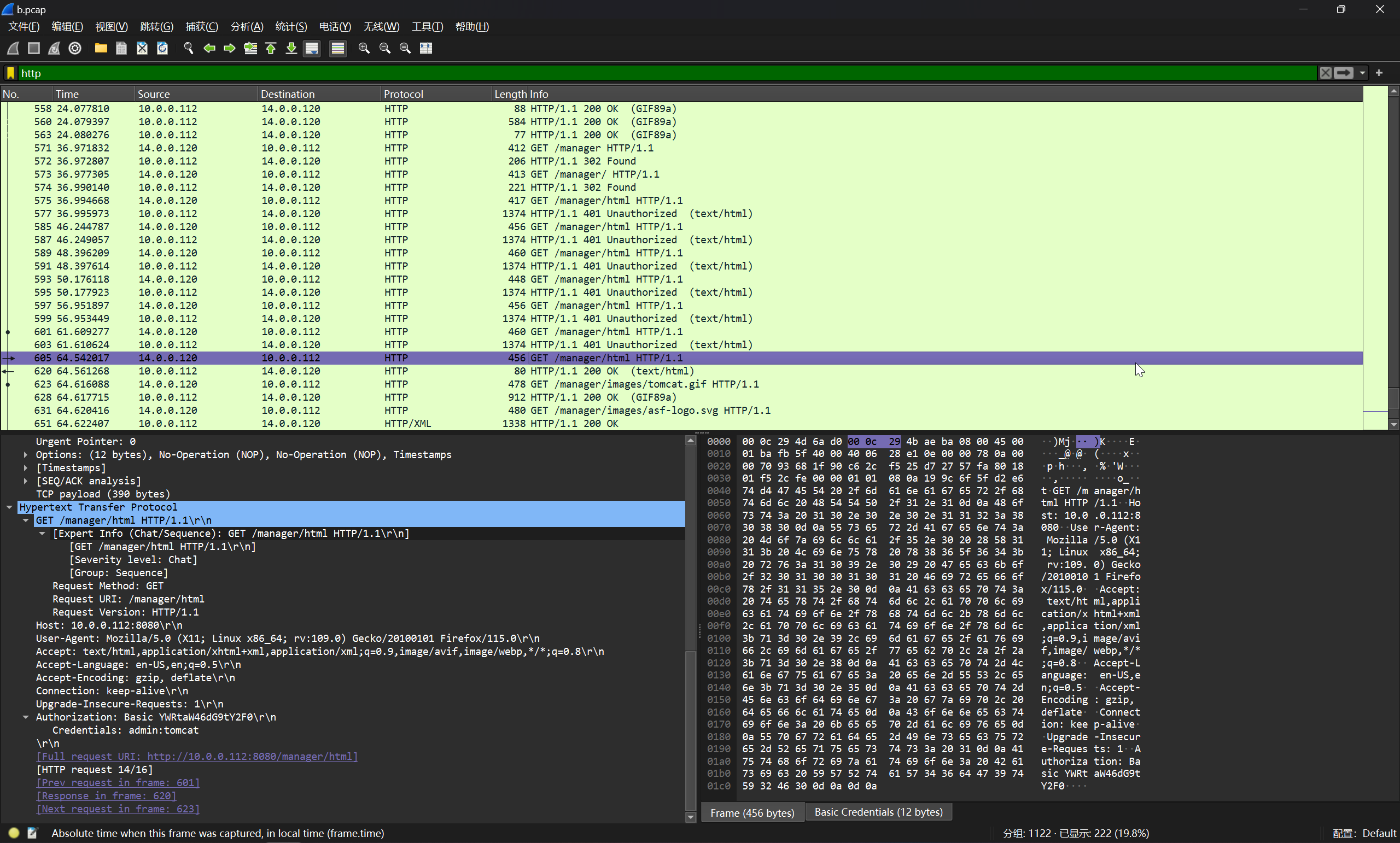
Task: Open the 捕获(C) menu
Action: (202, 27)
